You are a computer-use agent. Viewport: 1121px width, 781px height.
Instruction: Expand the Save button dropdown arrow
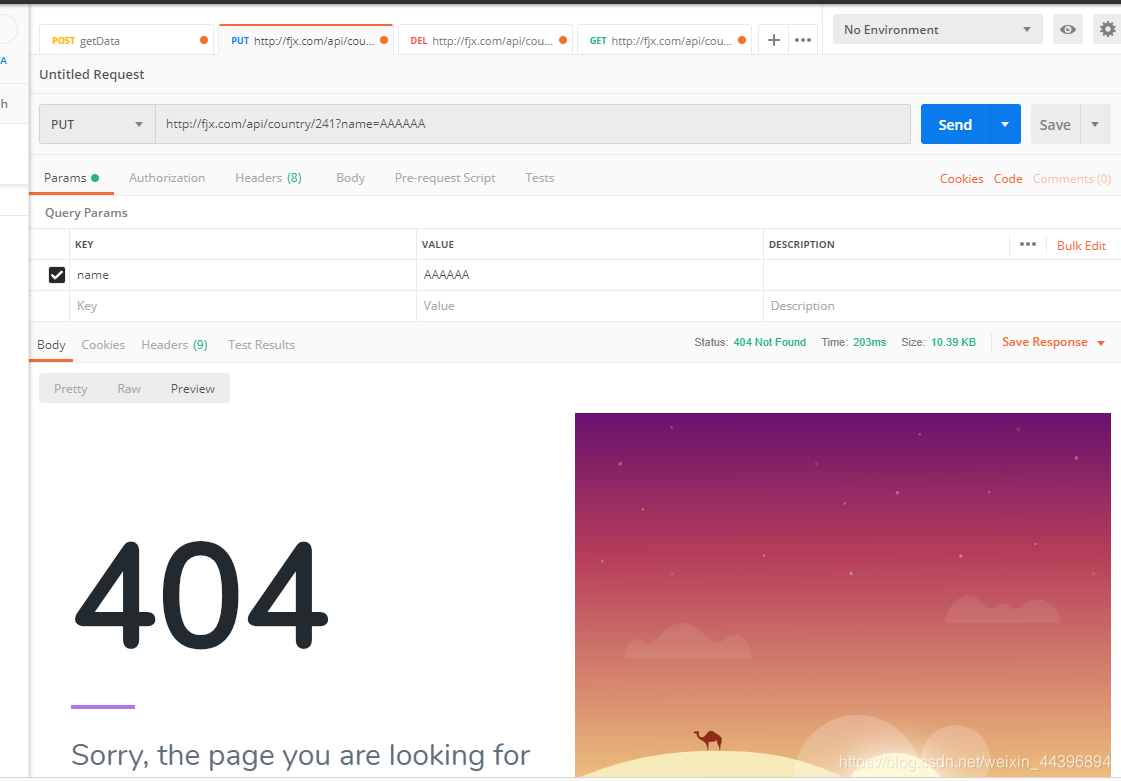tap(1095, 124)
